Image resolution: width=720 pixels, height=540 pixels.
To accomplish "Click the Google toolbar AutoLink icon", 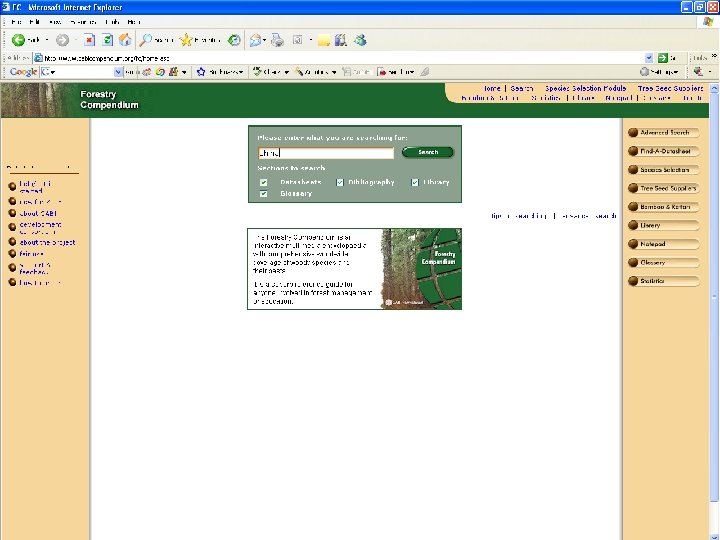I will click(x=299, y=72).
